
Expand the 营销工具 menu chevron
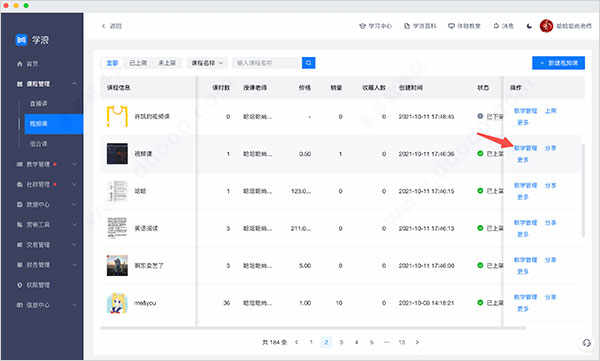coord(74,225)
